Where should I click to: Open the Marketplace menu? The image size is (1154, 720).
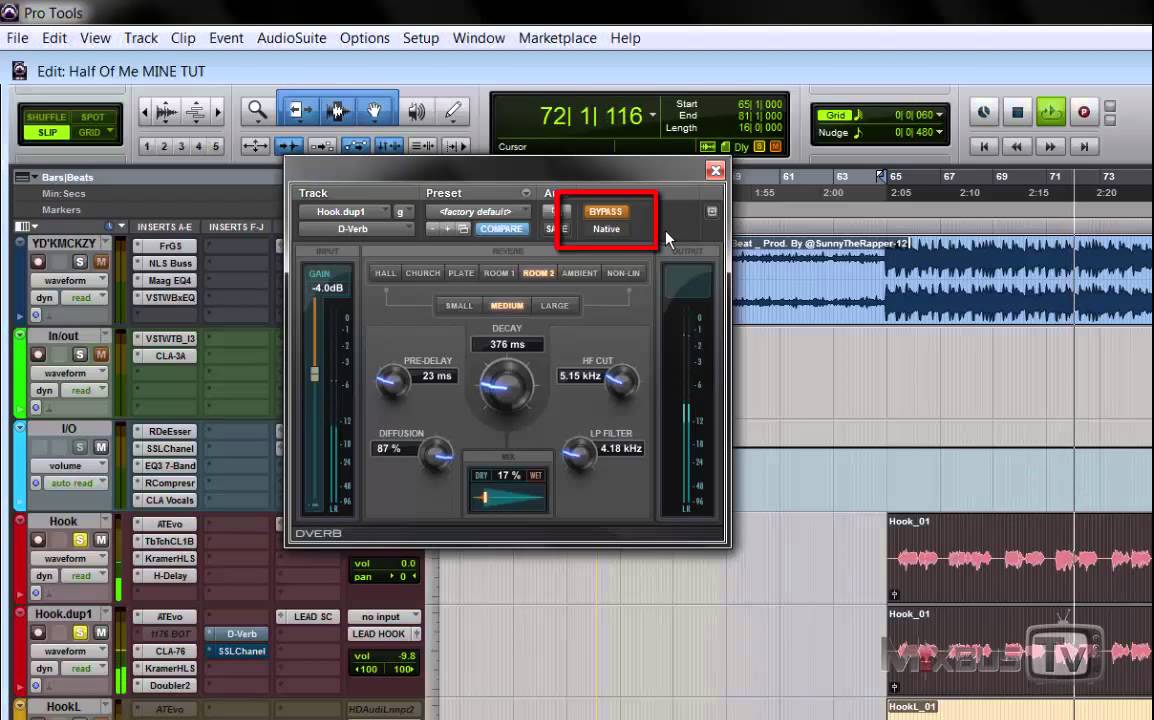pos(557,38)
